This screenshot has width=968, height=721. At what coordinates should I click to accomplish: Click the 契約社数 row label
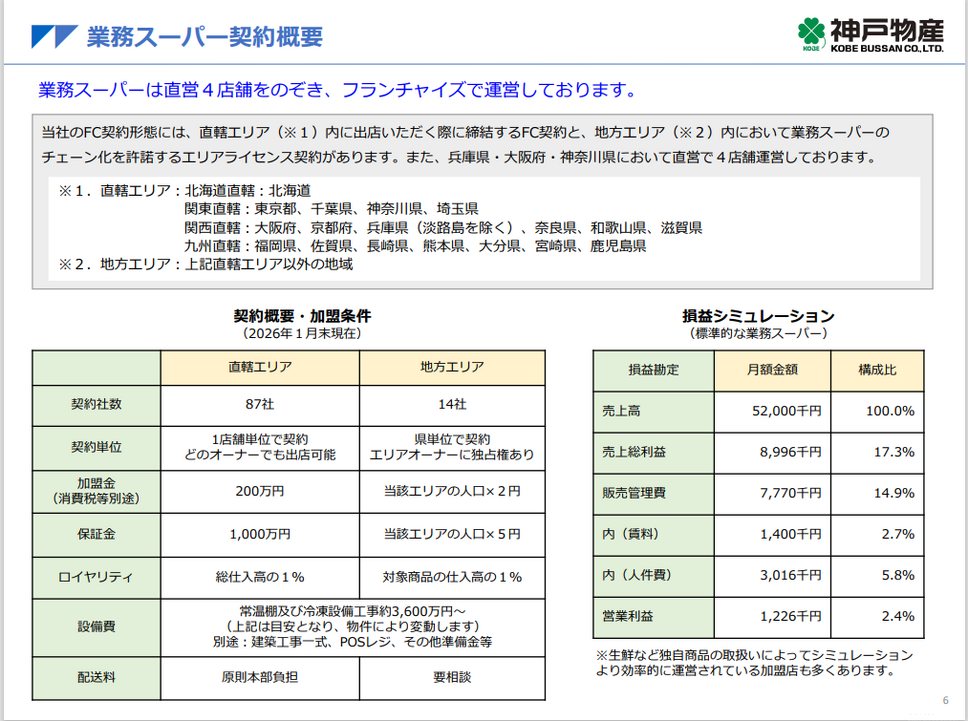[x=96, y=404]
